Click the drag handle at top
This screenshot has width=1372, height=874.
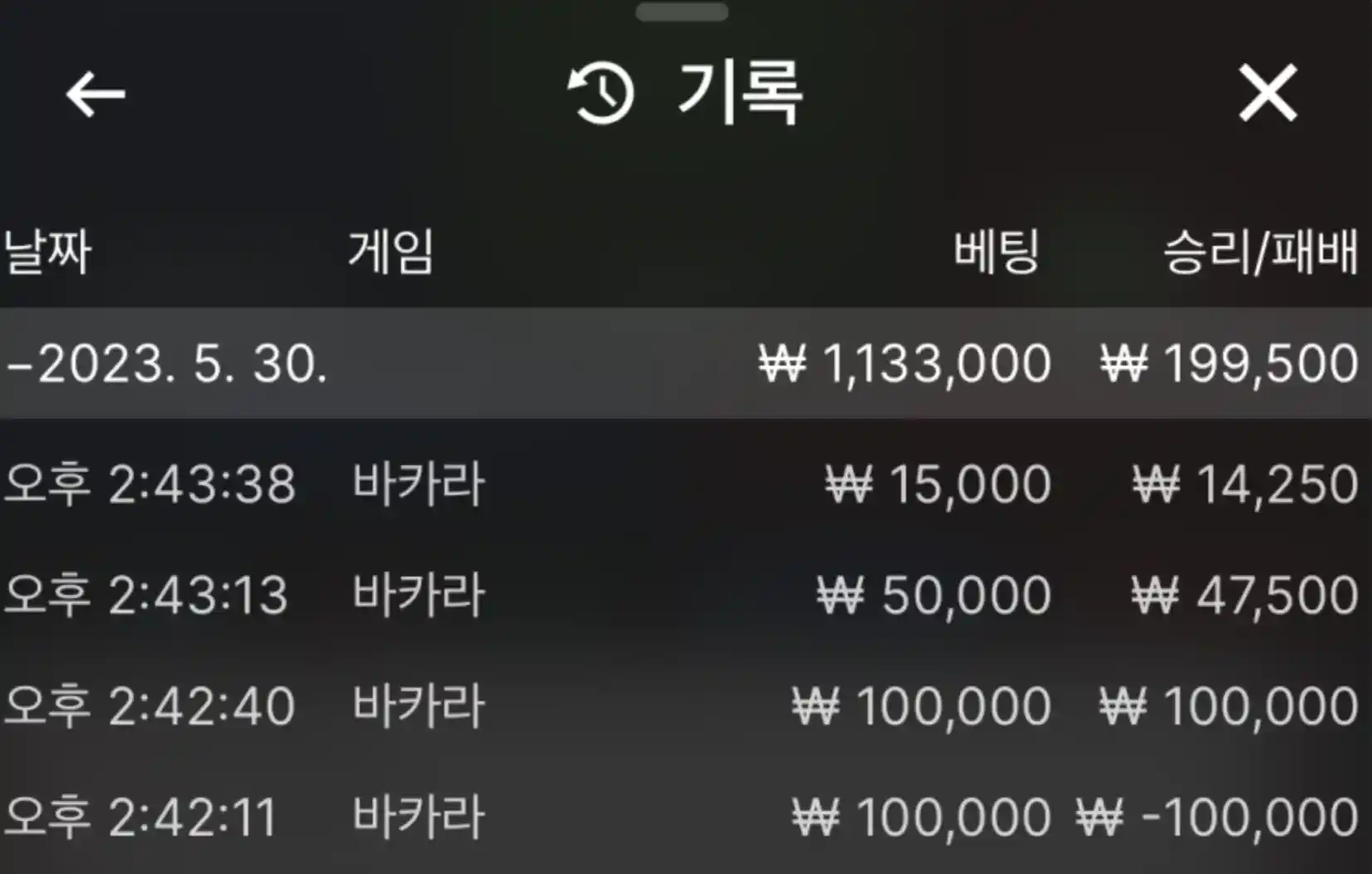point(682,12)
